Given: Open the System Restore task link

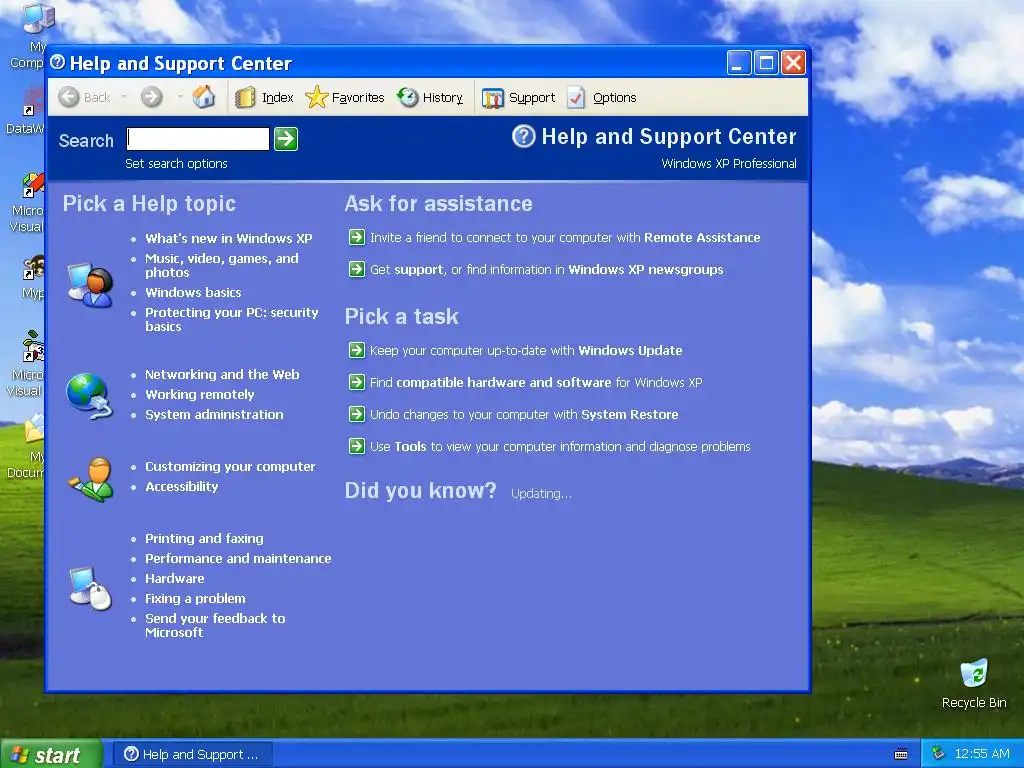Looking at the screenshot, I should click(x=524, y=415).
